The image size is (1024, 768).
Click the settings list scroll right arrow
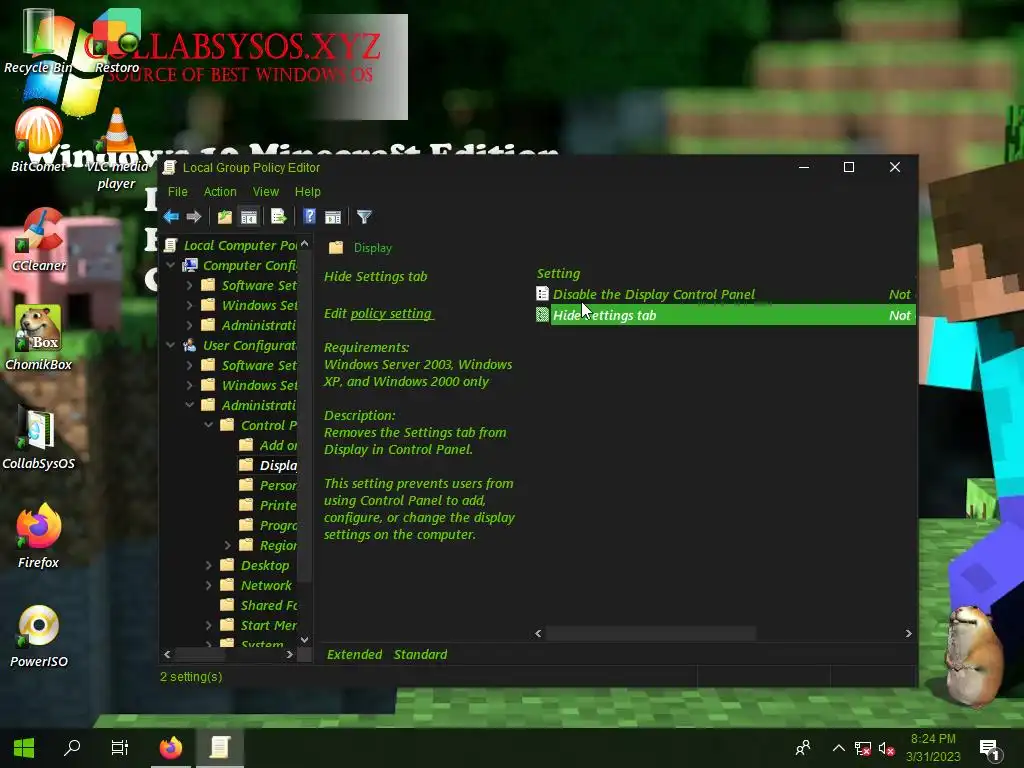[908, 633]
